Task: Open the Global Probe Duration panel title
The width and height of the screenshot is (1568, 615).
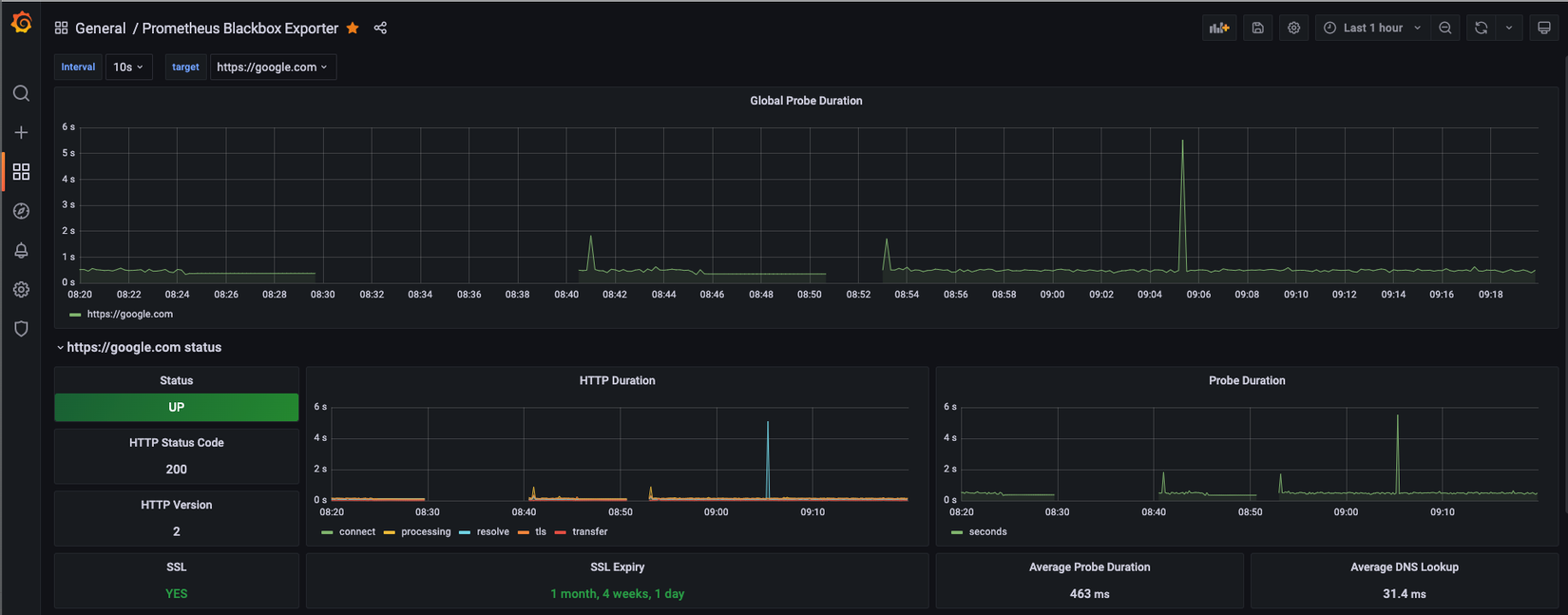Action: click(x=806, y=101)
